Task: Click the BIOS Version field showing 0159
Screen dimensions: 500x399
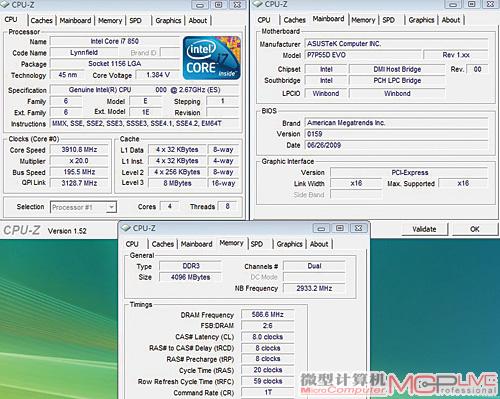Action: [x=396, y=134]
